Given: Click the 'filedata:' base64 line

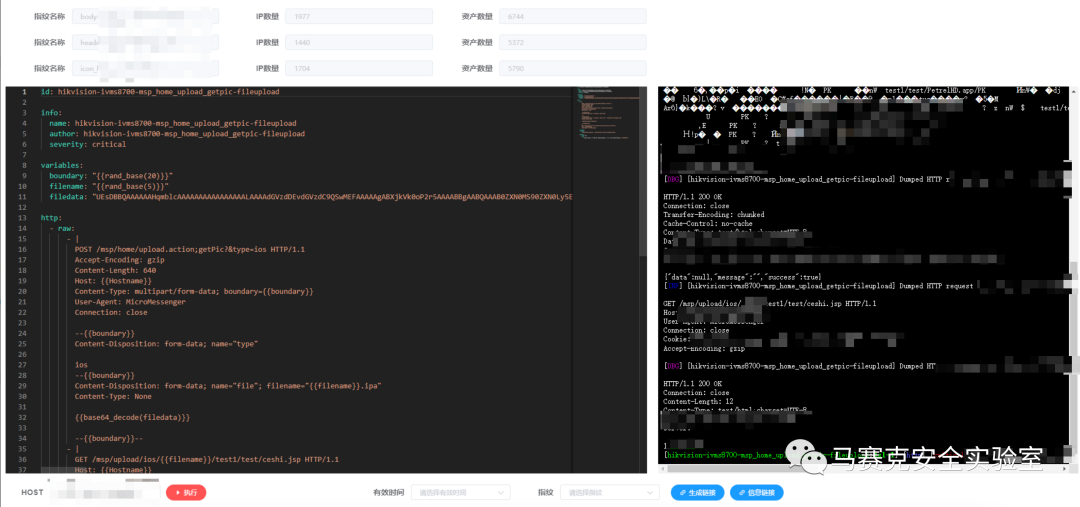Looking at the screenshot, I should (310, 197).
